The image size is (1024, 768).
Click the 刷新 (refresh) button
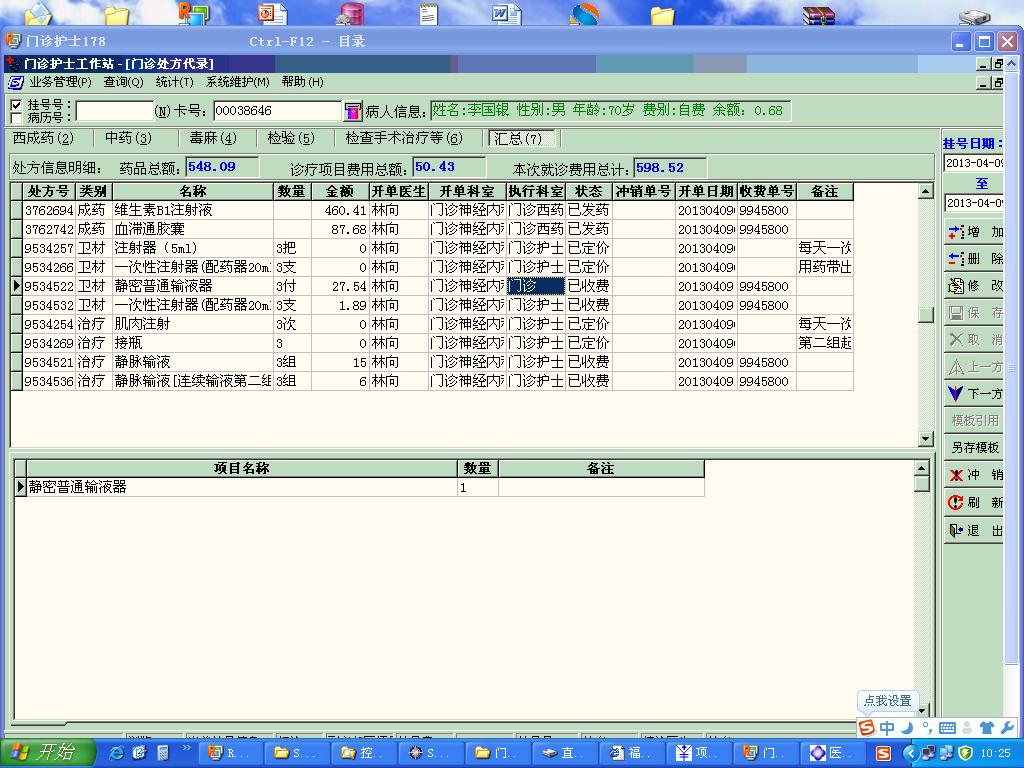point(974,502)
